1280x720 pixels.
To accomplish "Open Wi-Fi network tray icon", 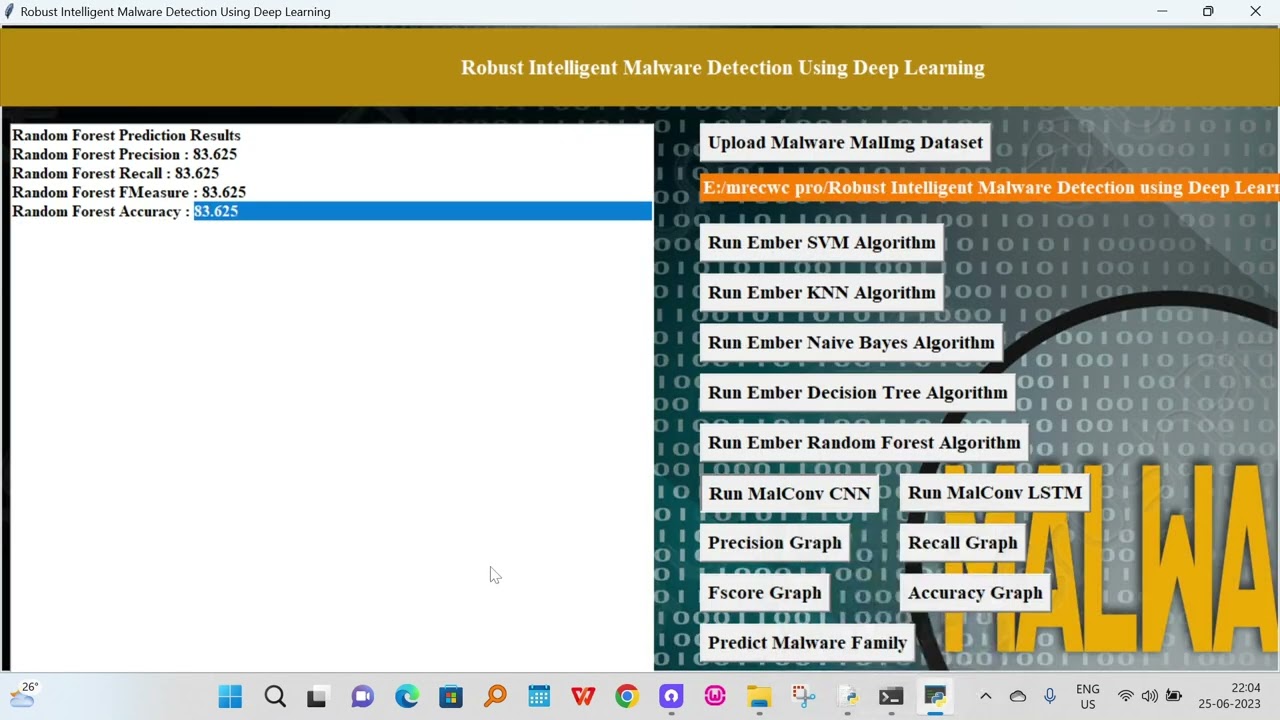I will [1126, 696].
